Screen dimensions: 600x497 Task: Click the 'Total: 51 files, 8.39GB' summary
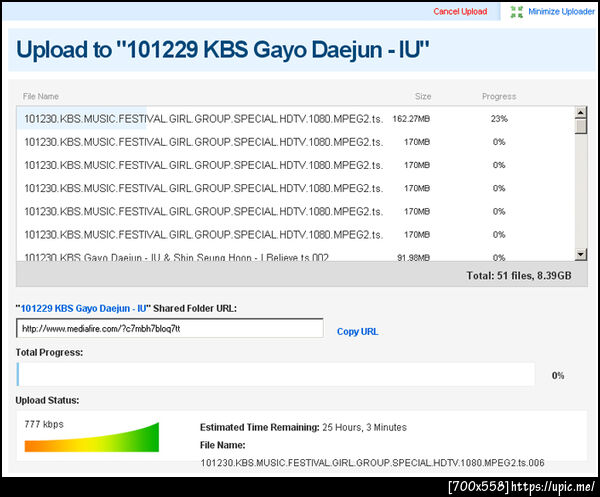coord(518,275)
